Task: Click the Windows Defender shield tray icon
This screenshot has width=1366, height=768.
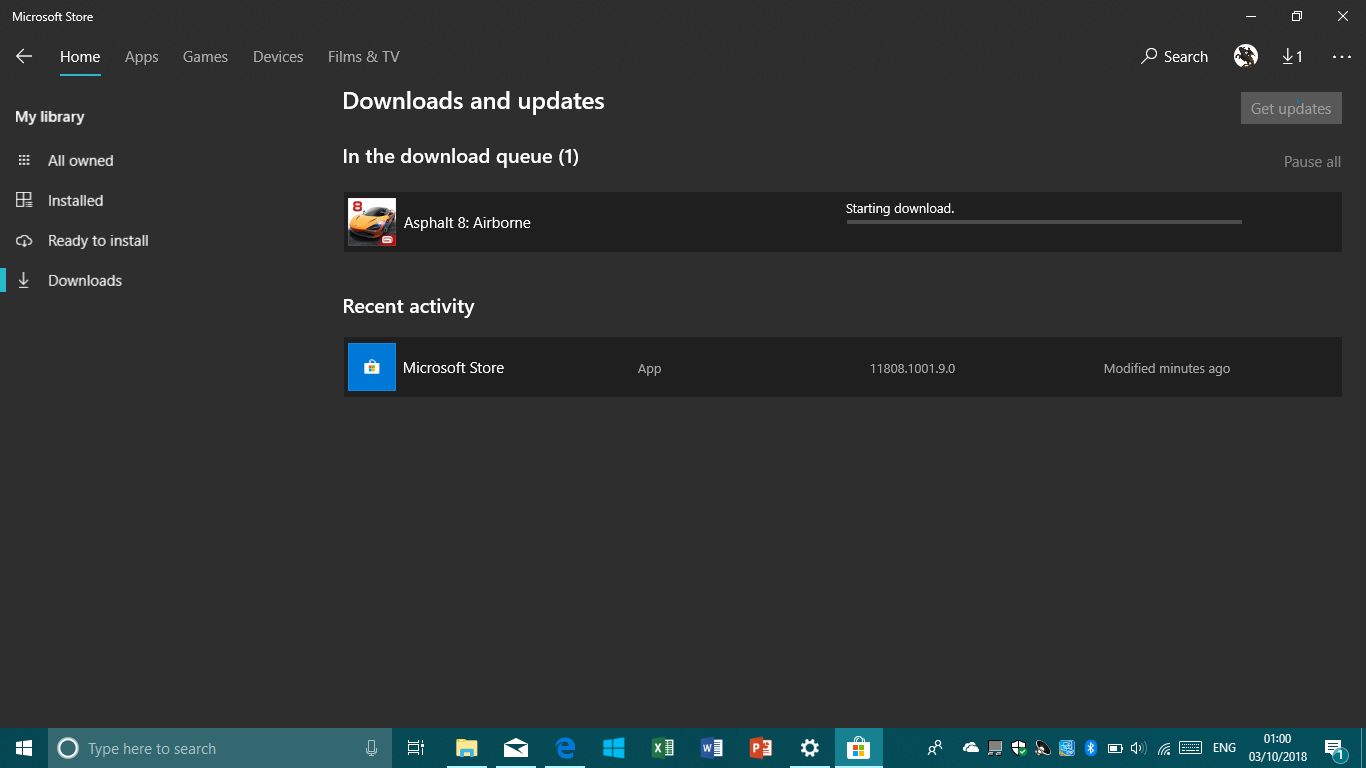Action: [1019, 748]
